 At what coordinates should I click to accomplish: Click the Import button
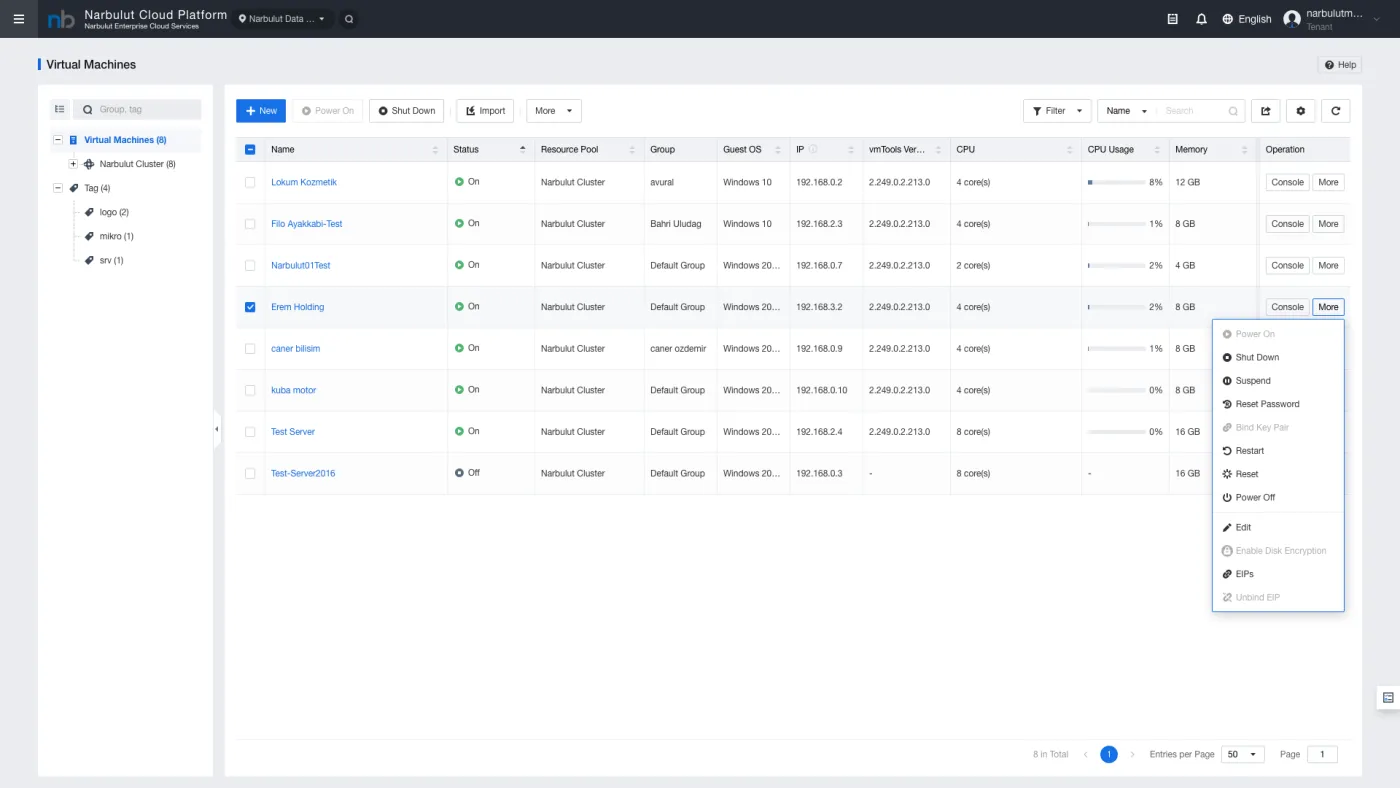(485, 111)
